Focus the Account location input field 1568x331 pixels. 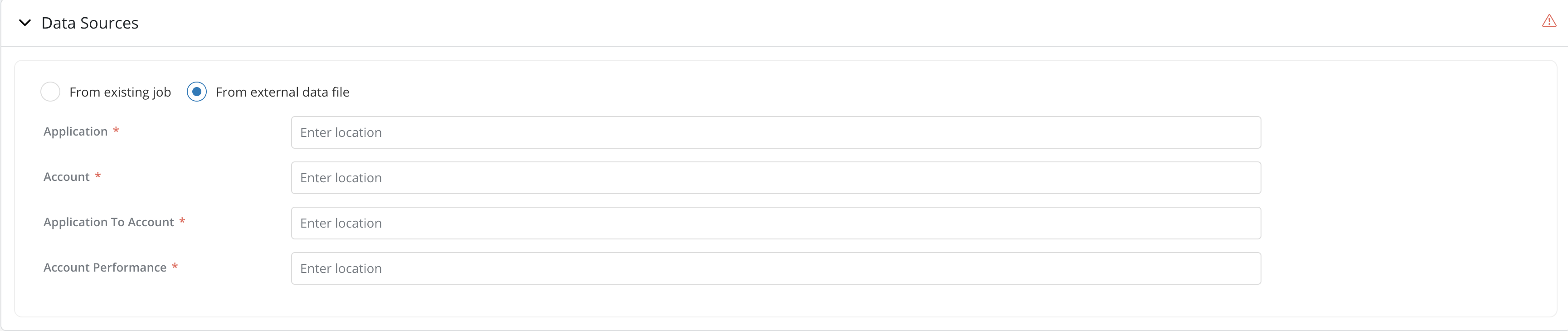click(775, 178)
